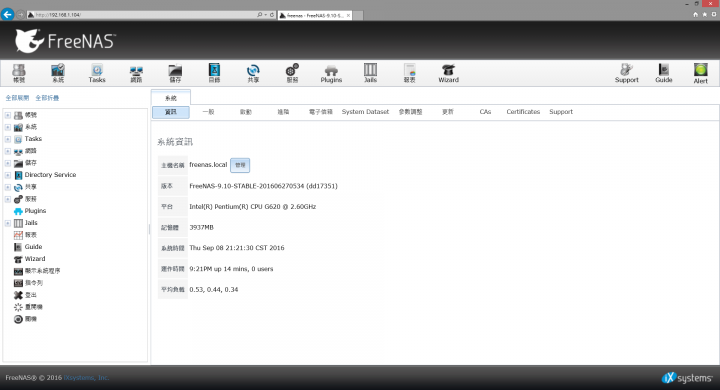Click the load average 0.53, 0.44, 0.34

coord(214,289)
